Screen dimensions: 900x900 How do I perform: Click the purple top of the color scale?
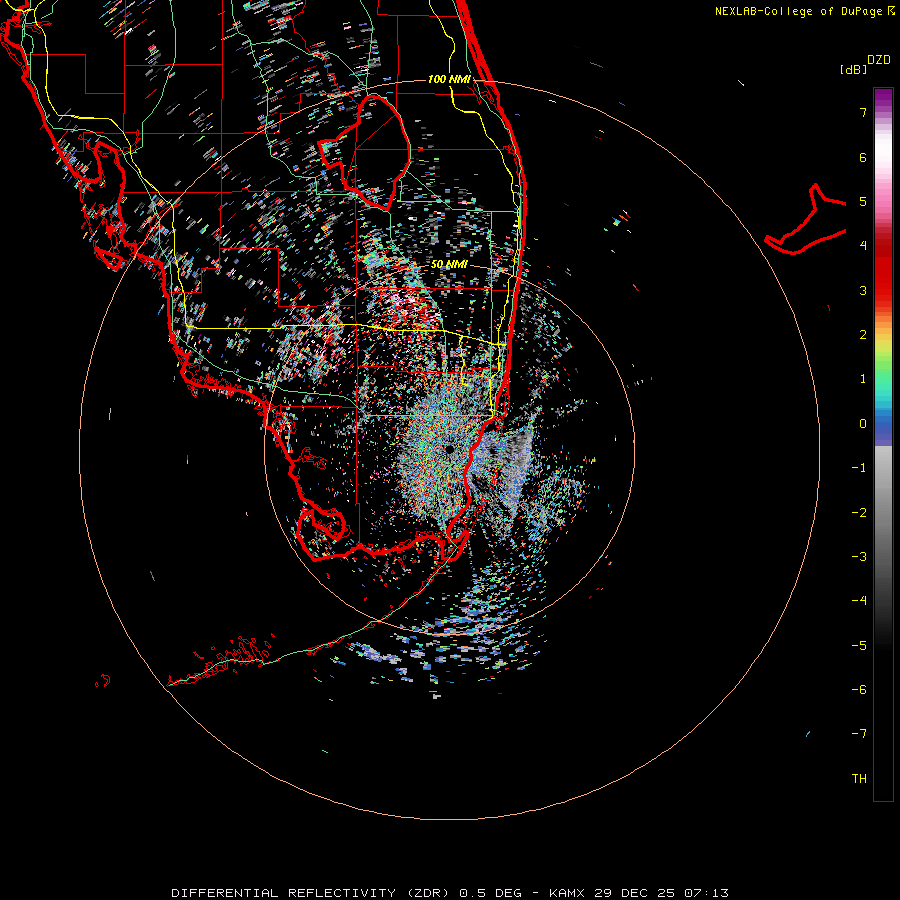click(883, 98)
